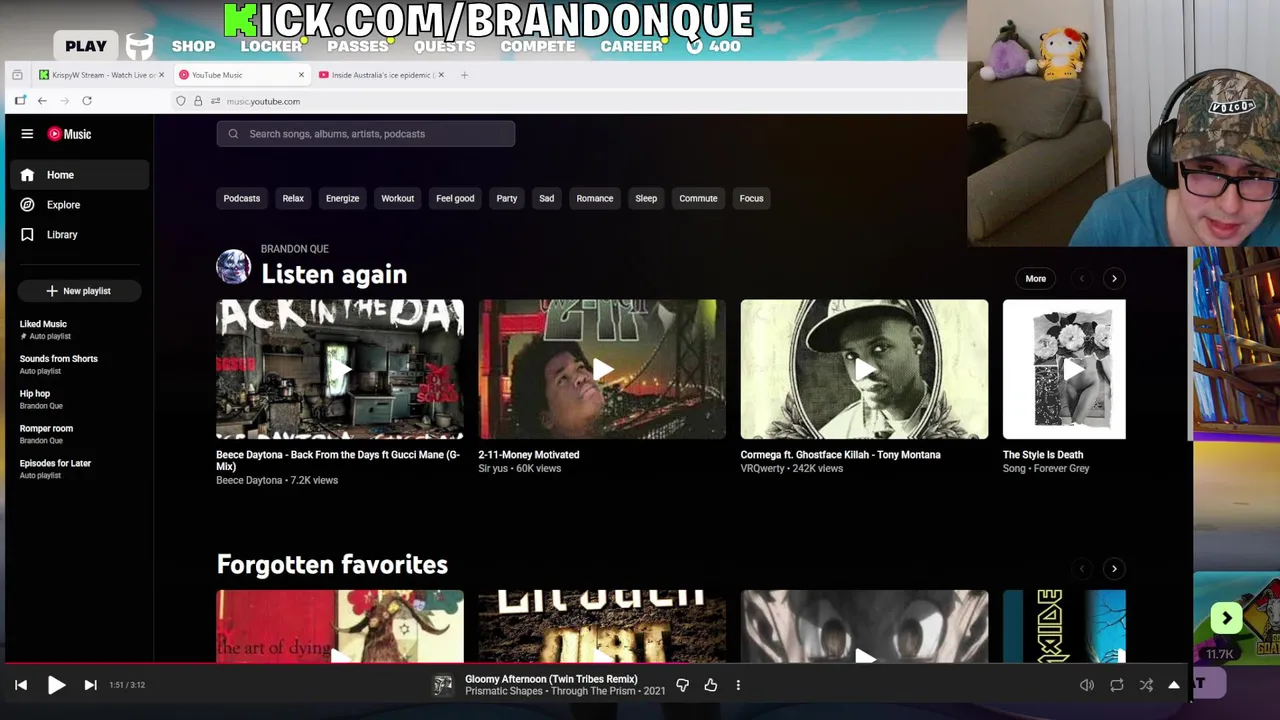Open a new browser tab with plus
This screenshot has height=720, width=1280.
point(464,75)
